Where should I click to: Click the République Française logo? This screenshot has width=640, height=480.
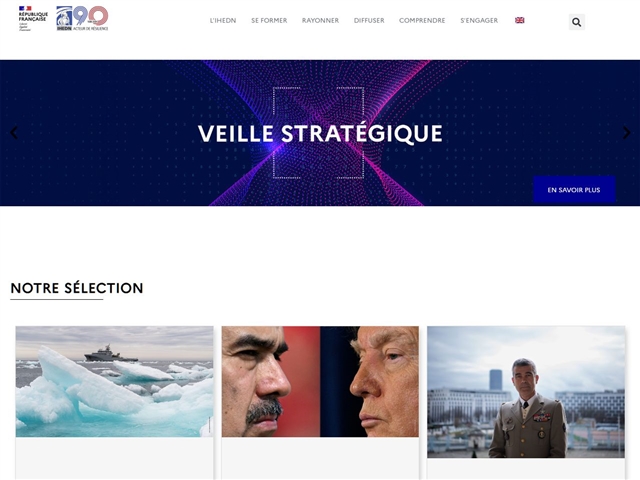(33, 19)
